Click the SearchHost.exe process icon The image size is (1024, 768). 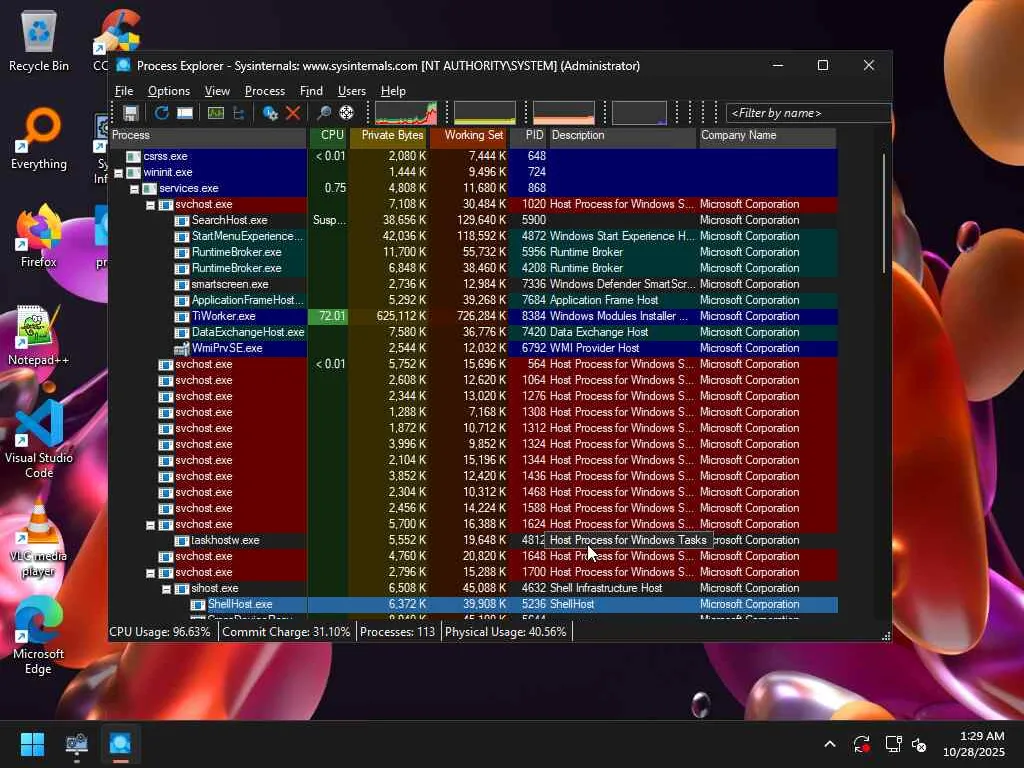pos(182,220)
